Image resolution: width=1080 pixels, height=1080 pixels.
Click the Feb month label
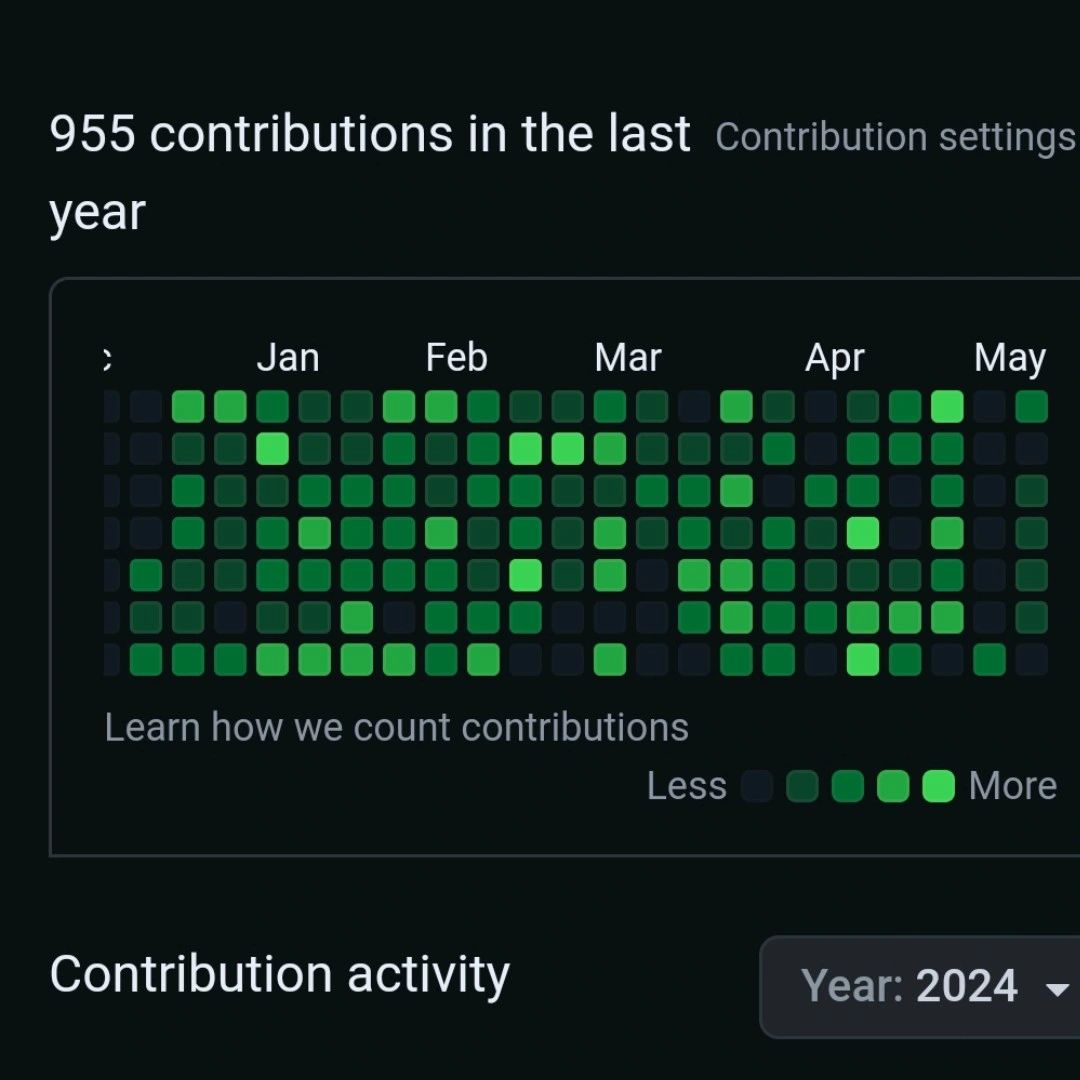tap(456, 357)
